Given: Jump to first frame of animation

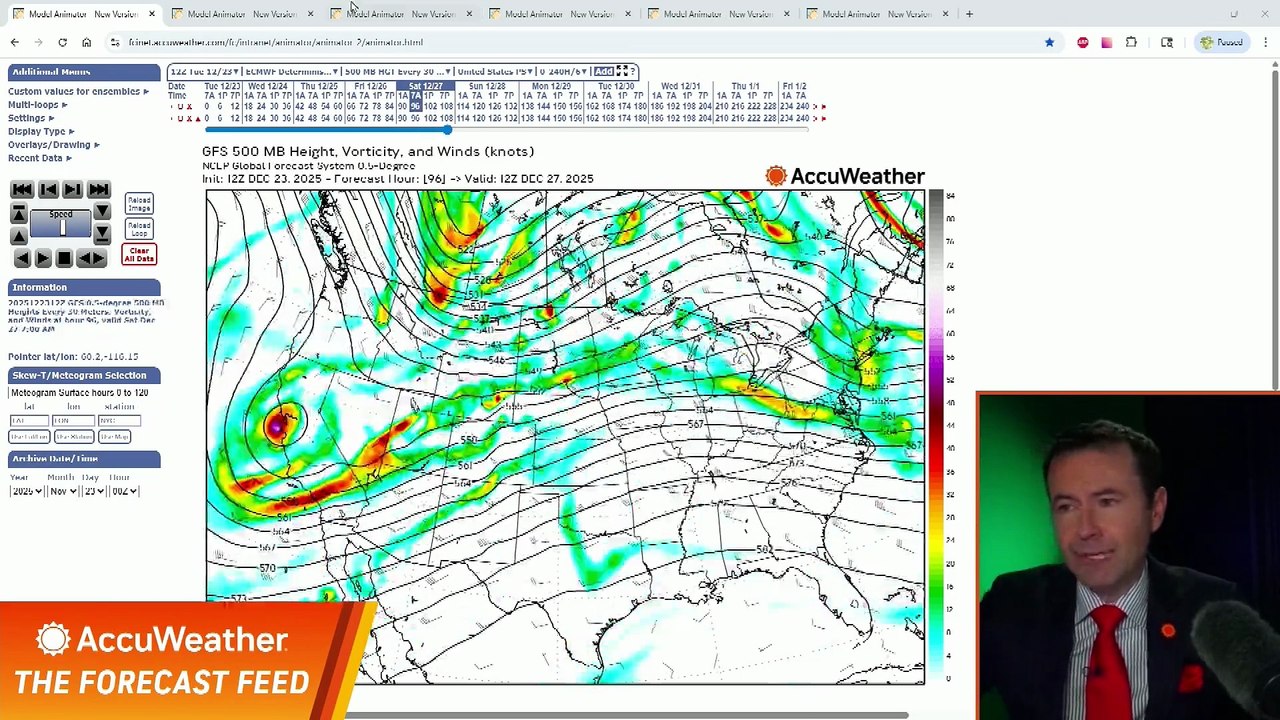Looking at the screenshot, I should click(x=22, y=189).
